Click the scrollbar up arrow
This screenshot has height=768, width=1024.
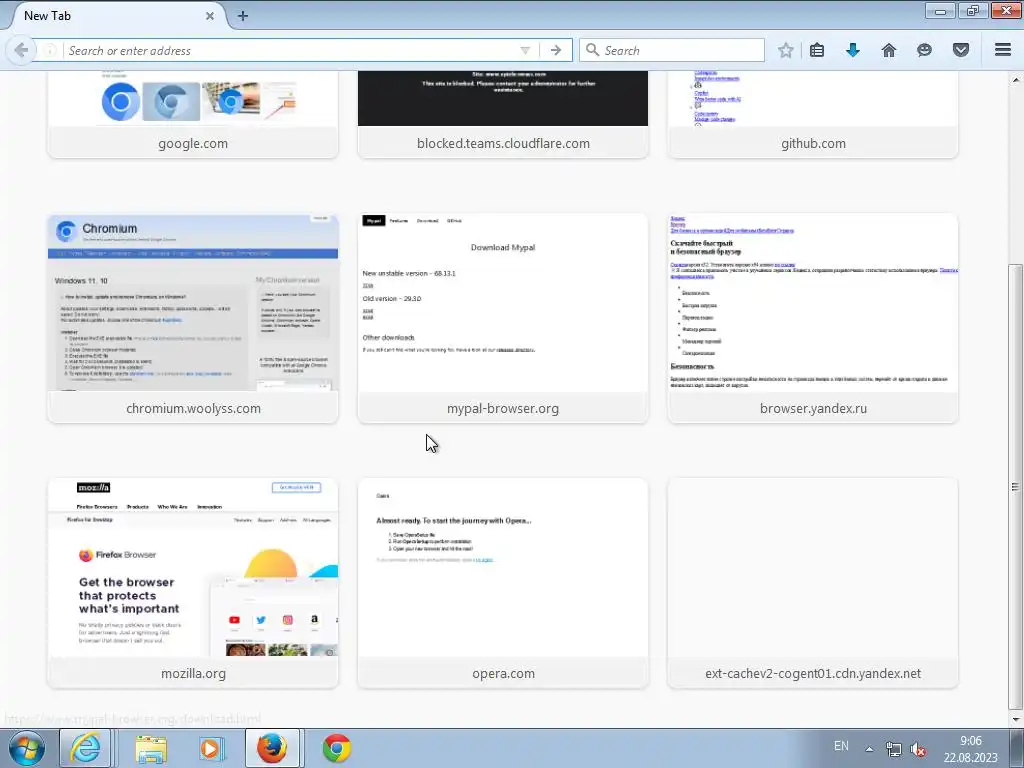click(1015, 79)
